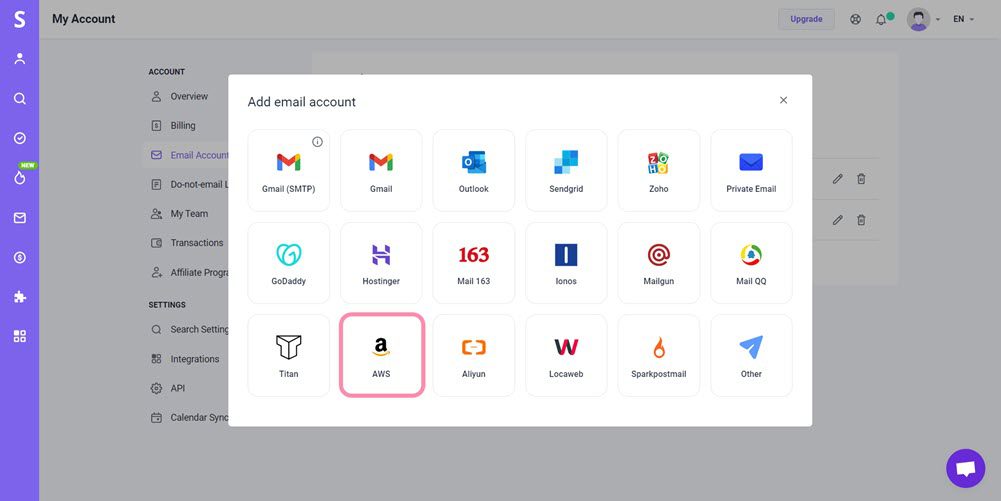Image resolution: width=1001 pixels, height=501 pixels.
Task: Close the Add email account dialog
Action: click(x=783, y=100)
